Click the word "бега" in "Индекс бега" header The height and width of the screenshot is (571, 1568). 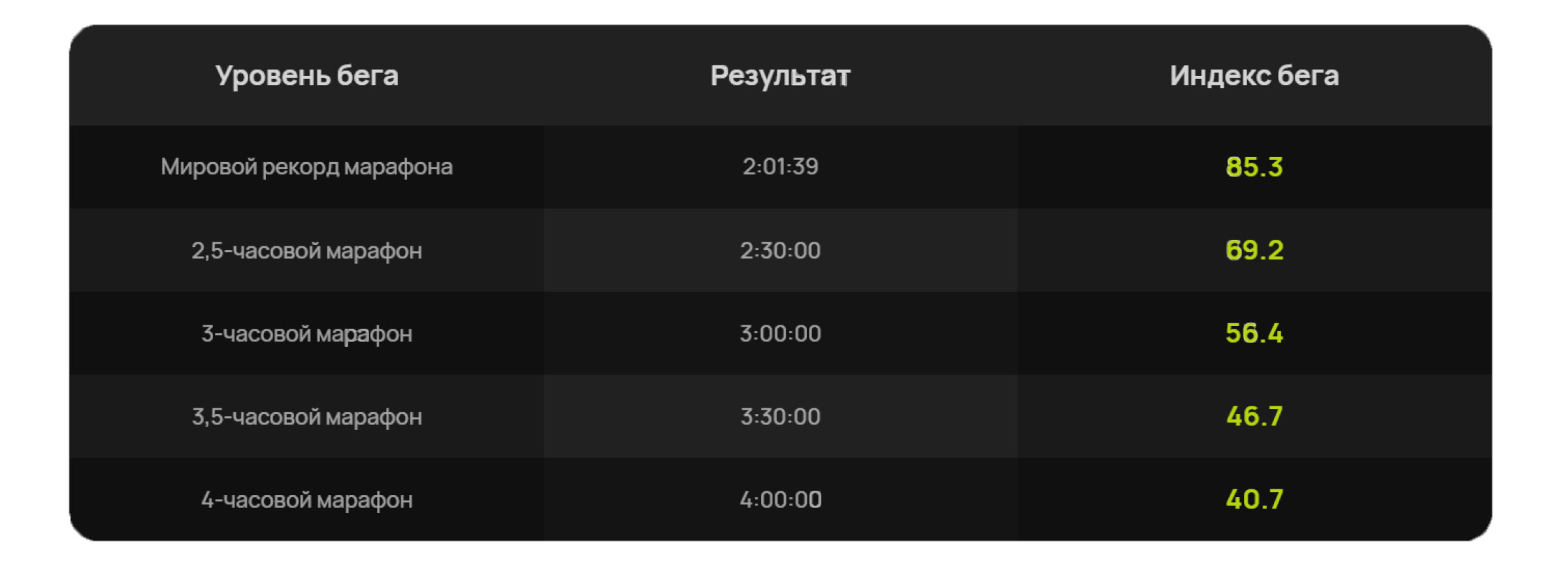(x=1308, y=76)
